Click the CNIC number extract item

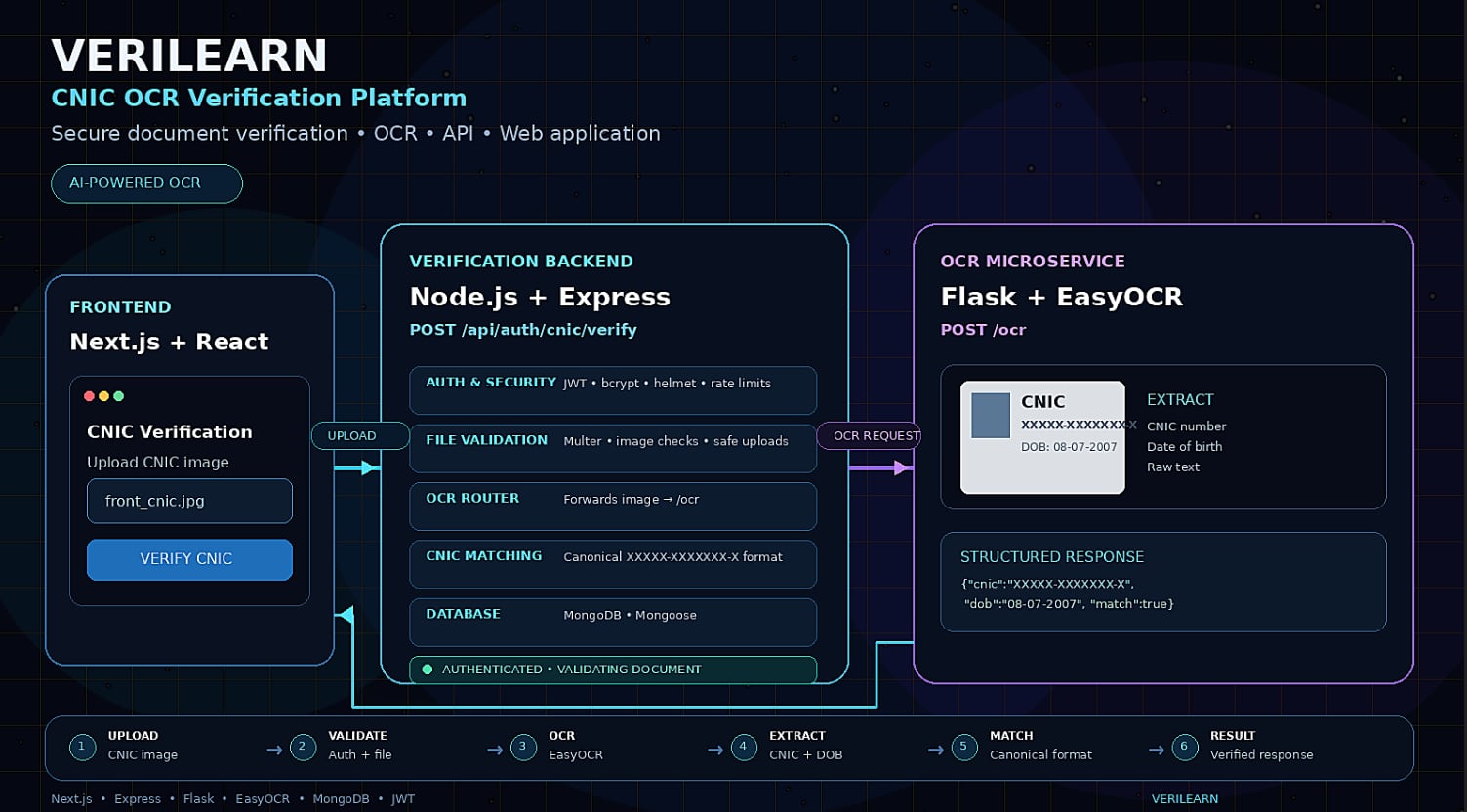click(1186, 426)
